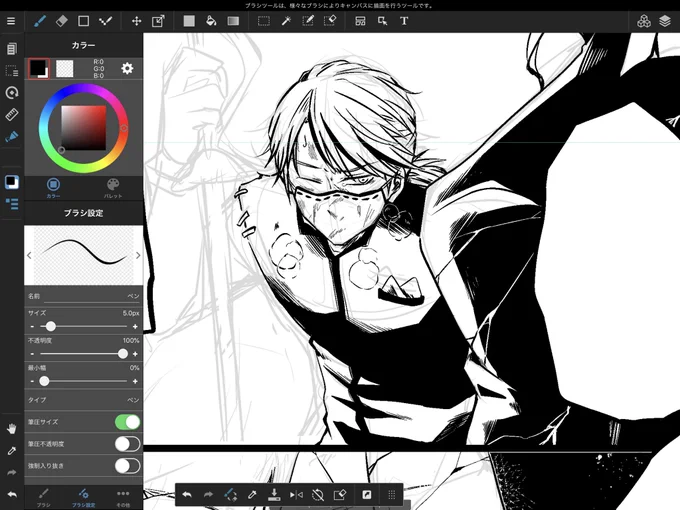Click the pen guide icon in left sidebar

click(12, 137)
